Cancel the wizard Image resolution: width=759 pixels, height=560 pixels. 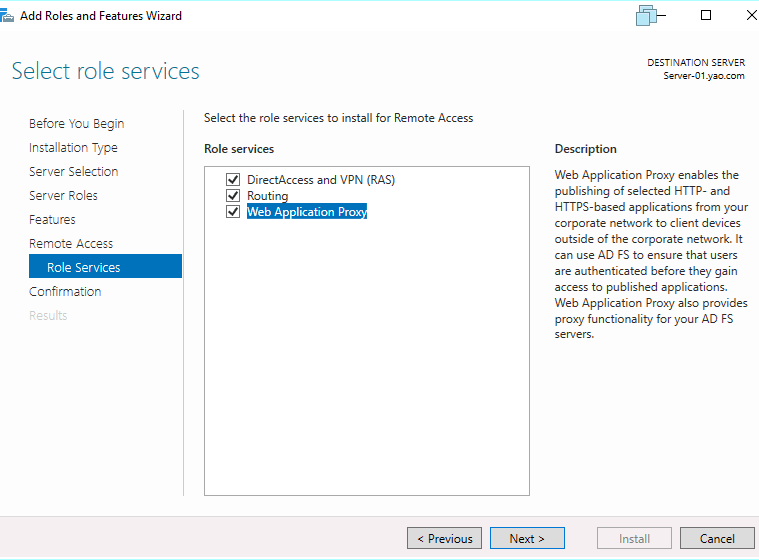tap(716, 538)
